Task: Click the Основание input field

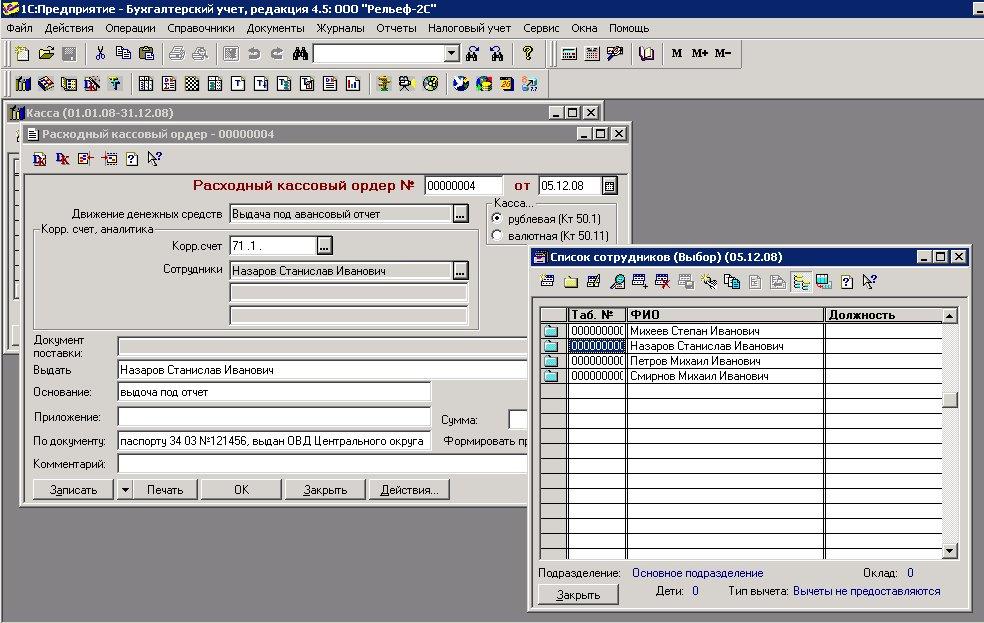Action: [x=274, y=392]
